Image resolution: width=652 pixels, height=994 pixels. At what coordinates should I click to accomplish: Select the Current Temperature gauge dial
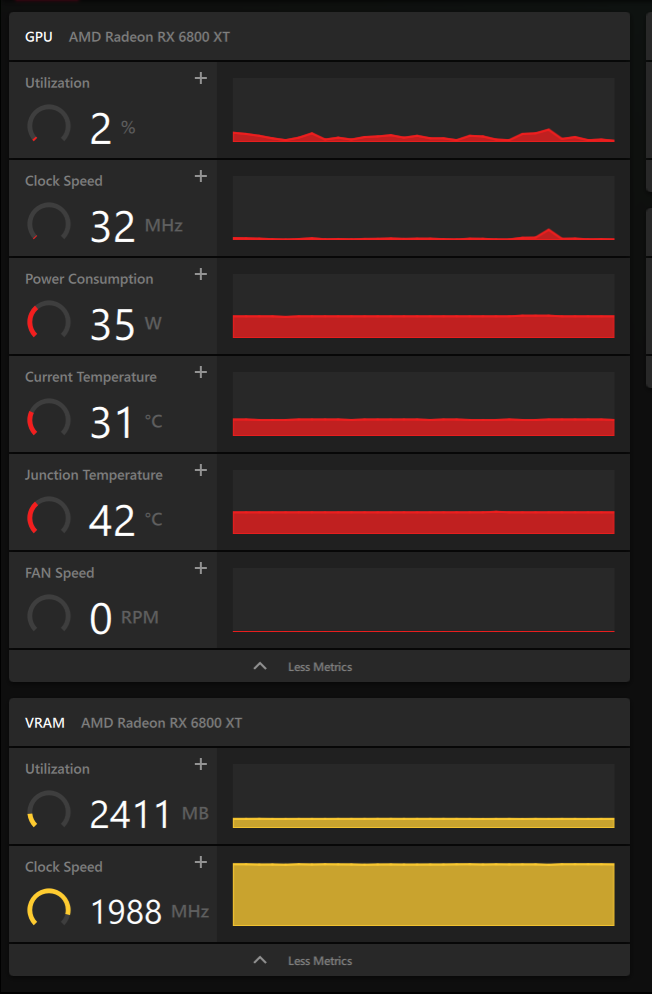(x=49, y=419)
